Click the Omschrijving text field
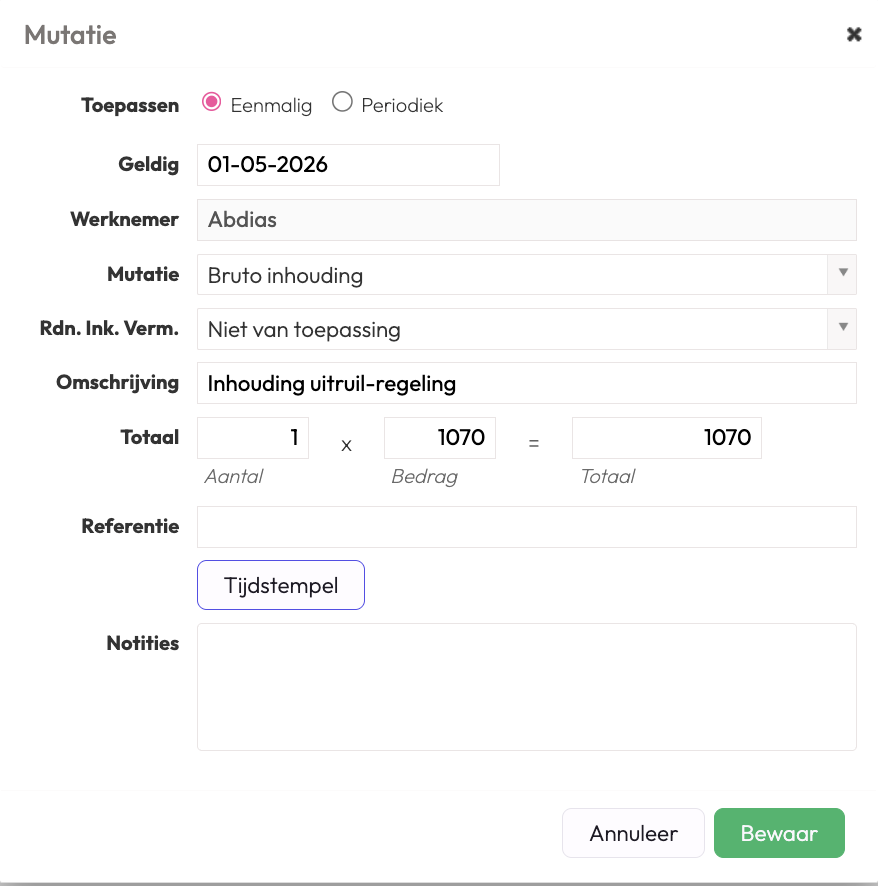The width and height of the screenshot is (878, 886). coord(527,383)
